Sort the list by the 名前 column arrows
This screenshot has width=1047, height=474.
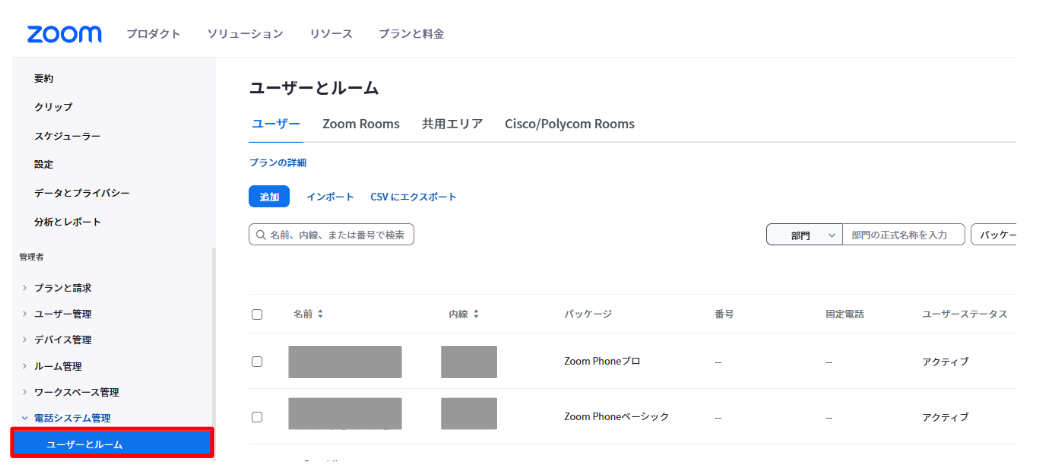tap(321, 314)
